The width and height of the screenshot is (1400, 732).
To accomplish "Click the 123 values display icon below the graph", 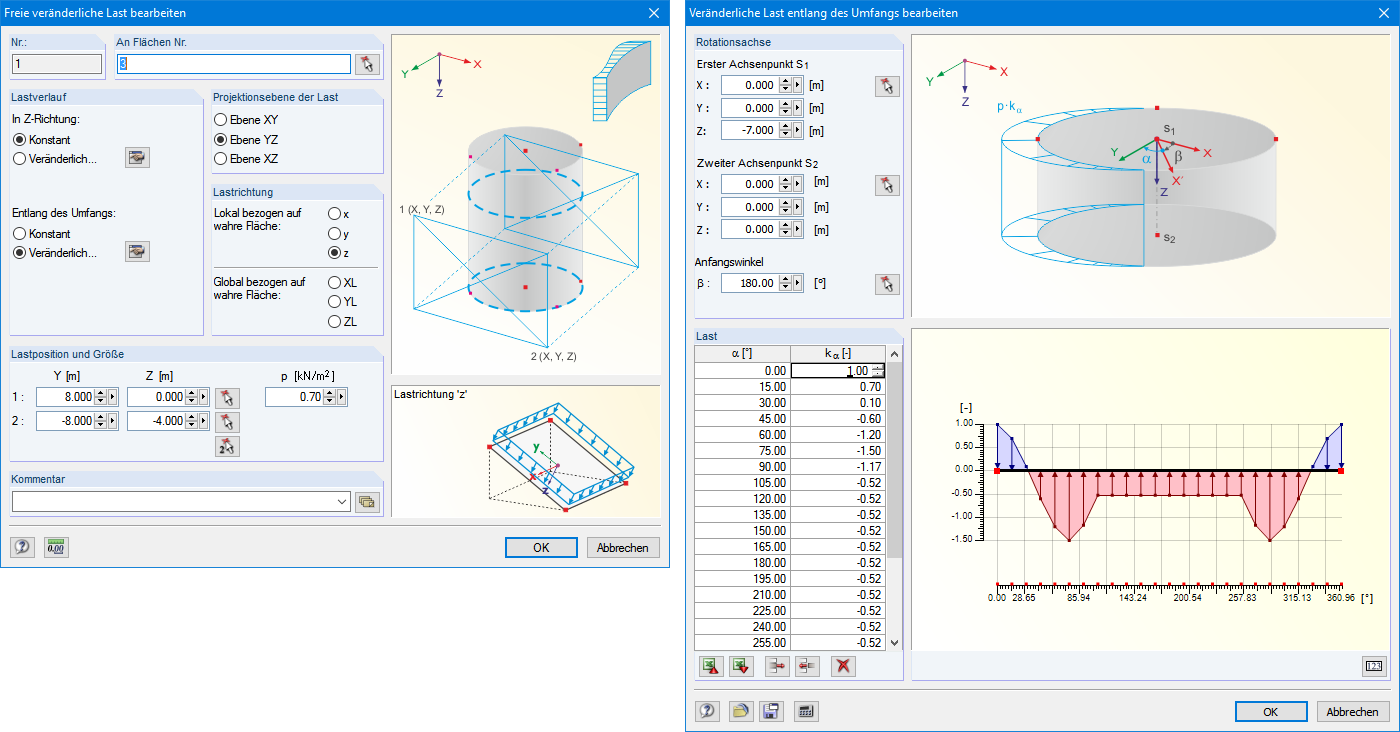I will [1375, 666].
